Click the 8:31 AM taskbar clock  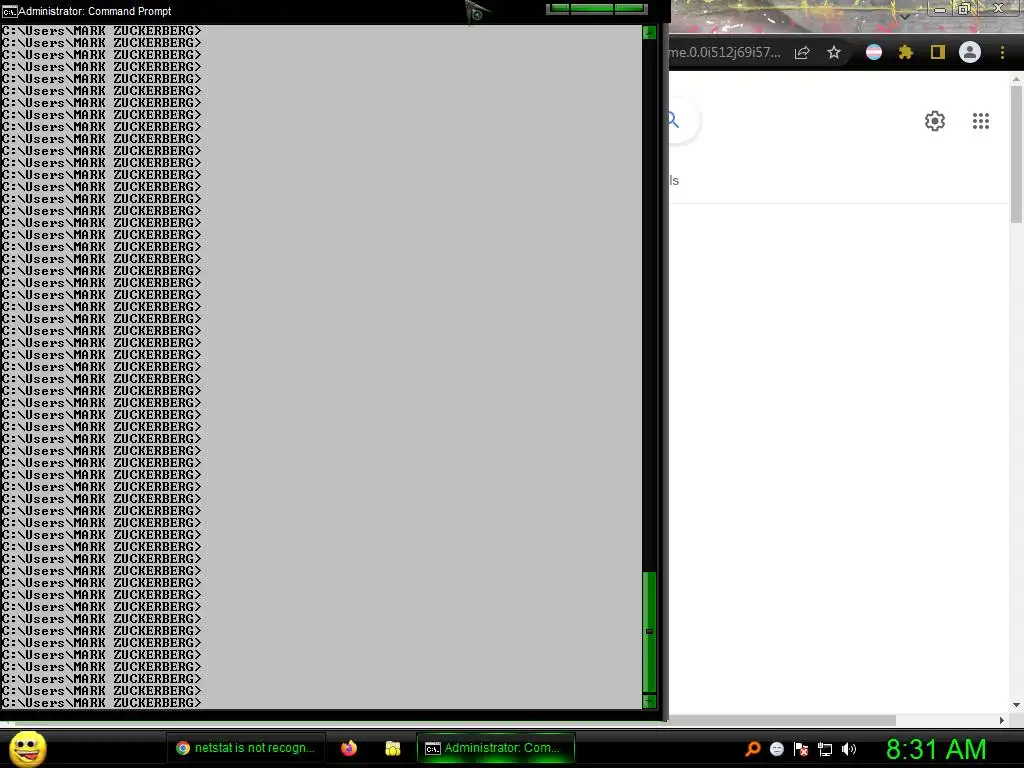936,749
